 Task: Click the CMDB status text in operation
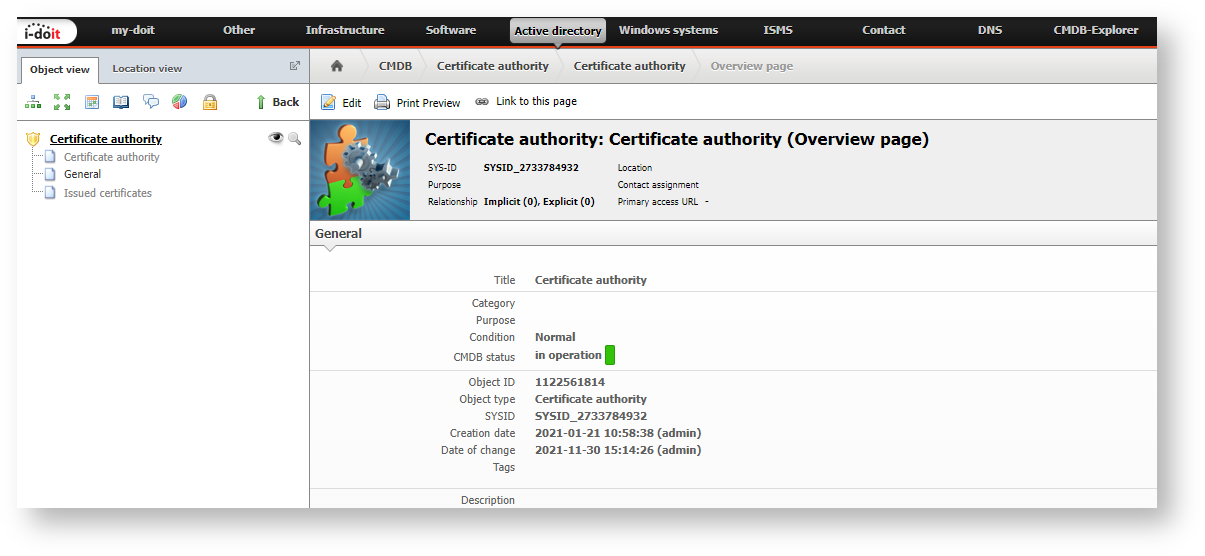point(568,355)
